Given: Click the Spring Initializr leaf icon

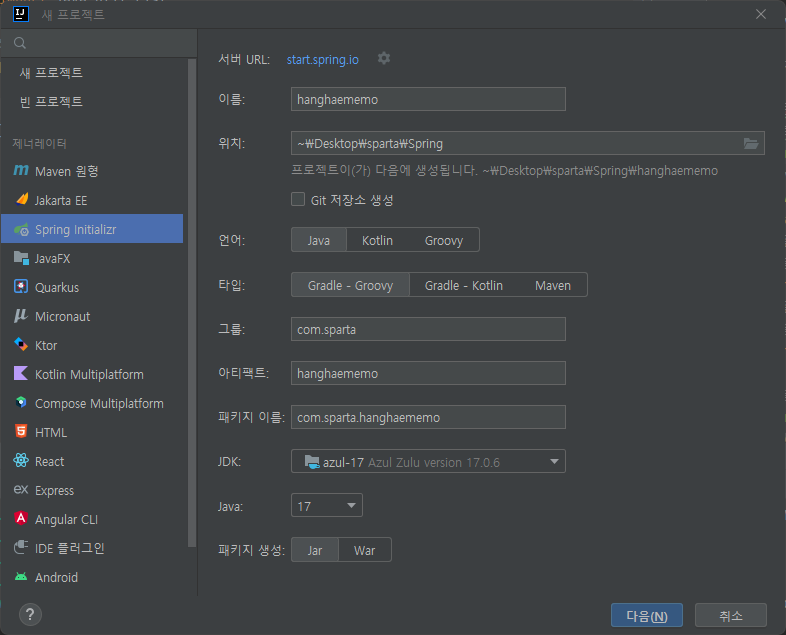Looking at the screenshot, I should pos(22,230).
